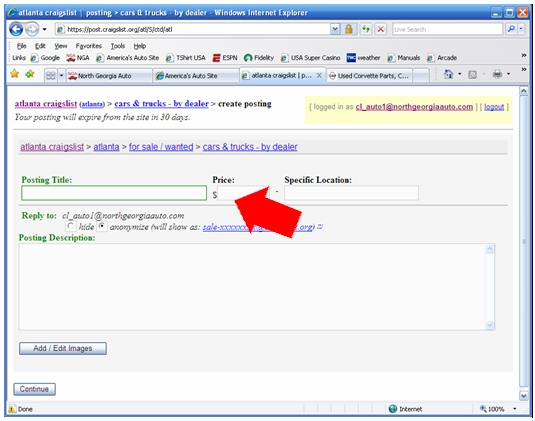Click the browser Forward arrow button
The width and height of the screenshot is (535, 421).
(x=32, y=29)
